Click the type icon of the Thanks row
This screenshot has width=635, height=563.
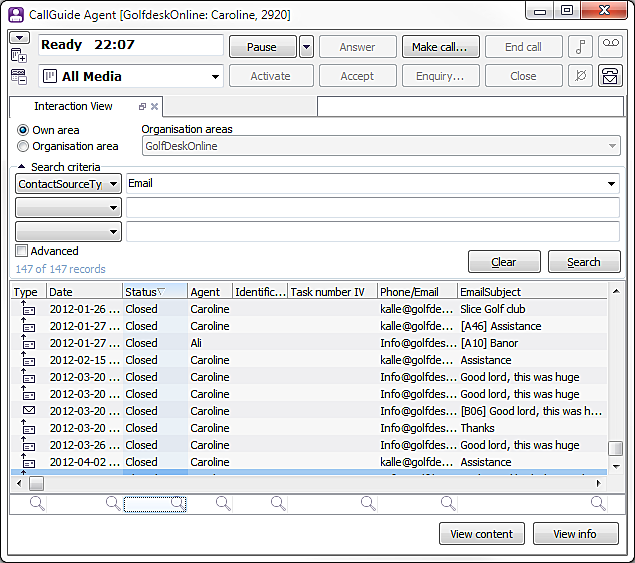pyautogui.click(x=28, y=427)
